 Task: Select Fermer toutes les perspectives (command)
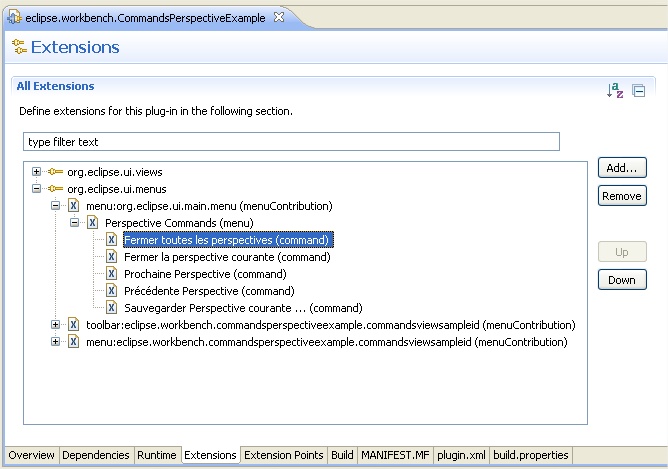click(228, 240)
